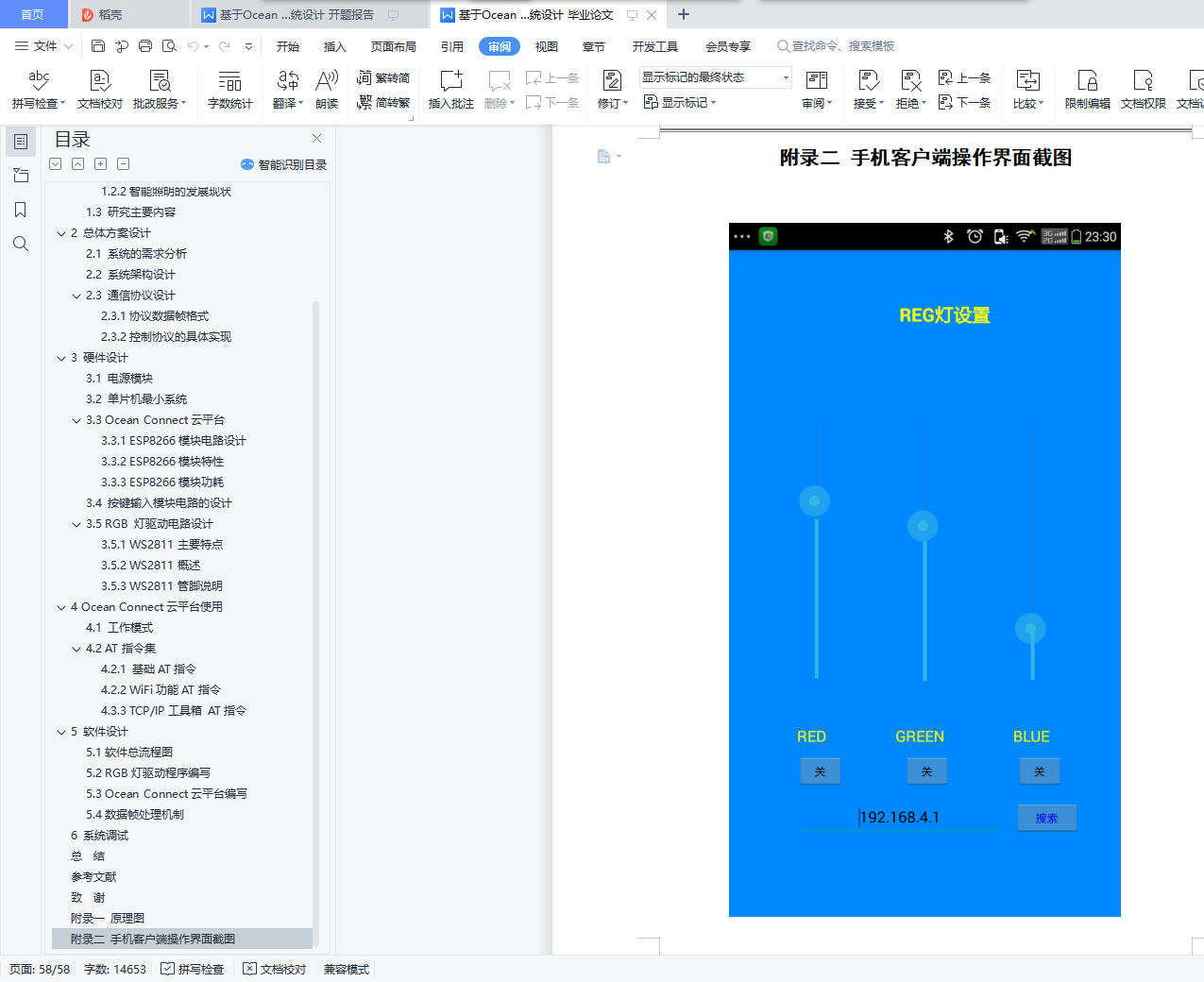Start read aloud (朗读)
The image size is (1204, 982).
pos(327,90)
